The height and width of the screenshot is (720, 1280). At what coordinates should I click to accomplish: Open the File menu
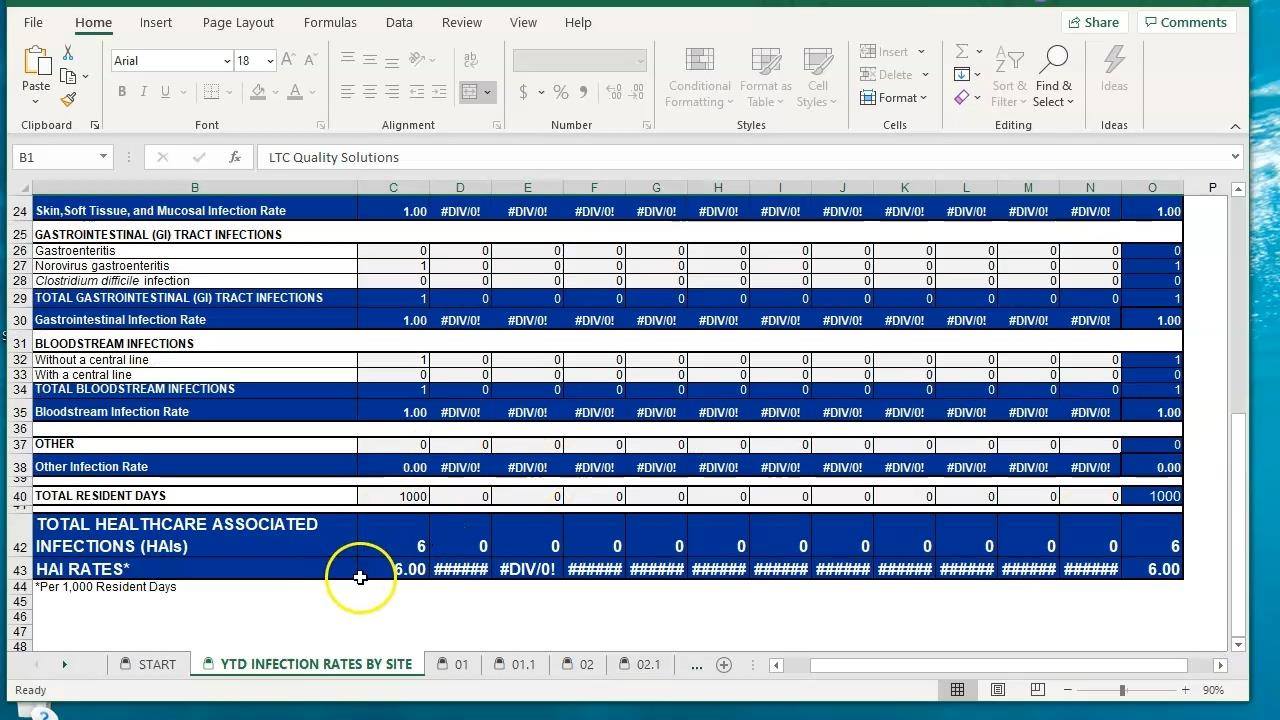click(x=33, y=22)
